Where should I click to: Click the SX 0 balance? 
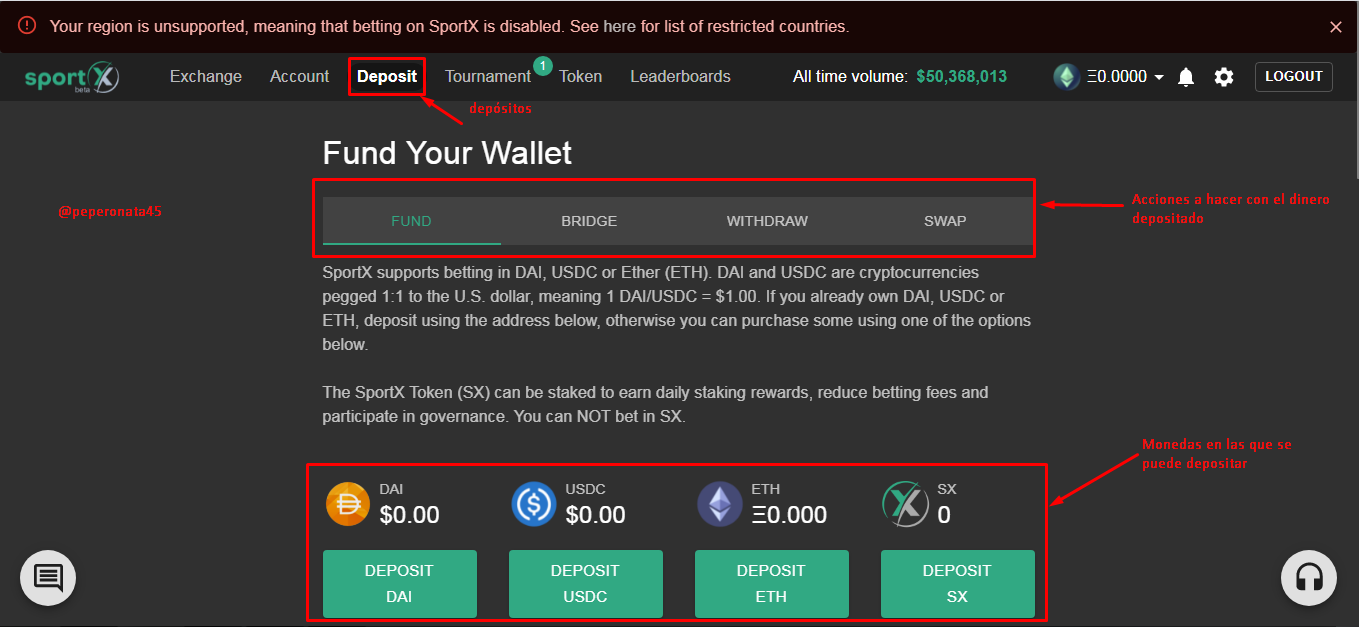[944, 515]
